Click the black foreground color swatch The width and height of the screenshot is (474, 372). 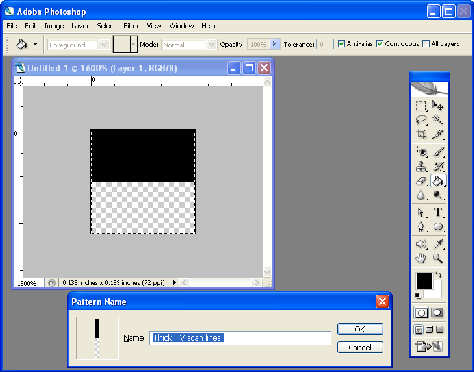point(424,281)
